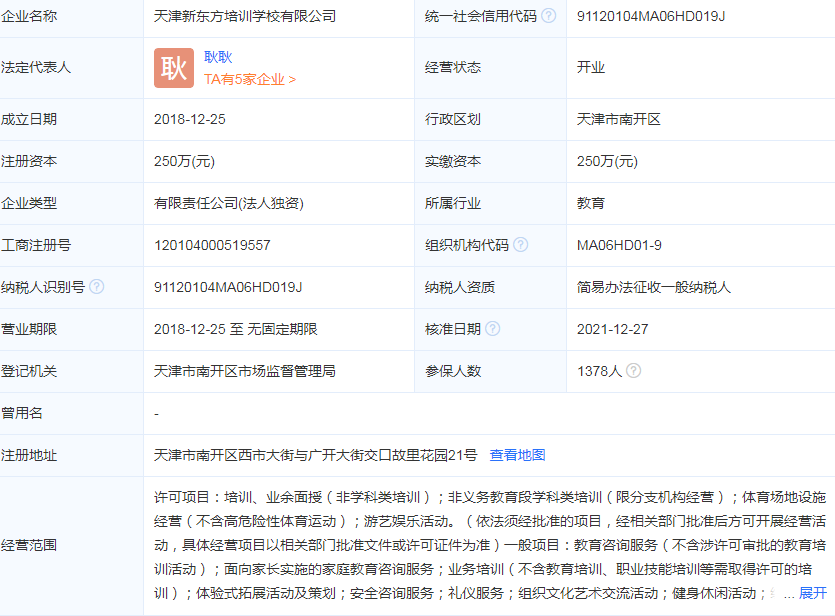
Task: Select credit code 91120104MA06HD019J in top row
Action: click(651, 16)
